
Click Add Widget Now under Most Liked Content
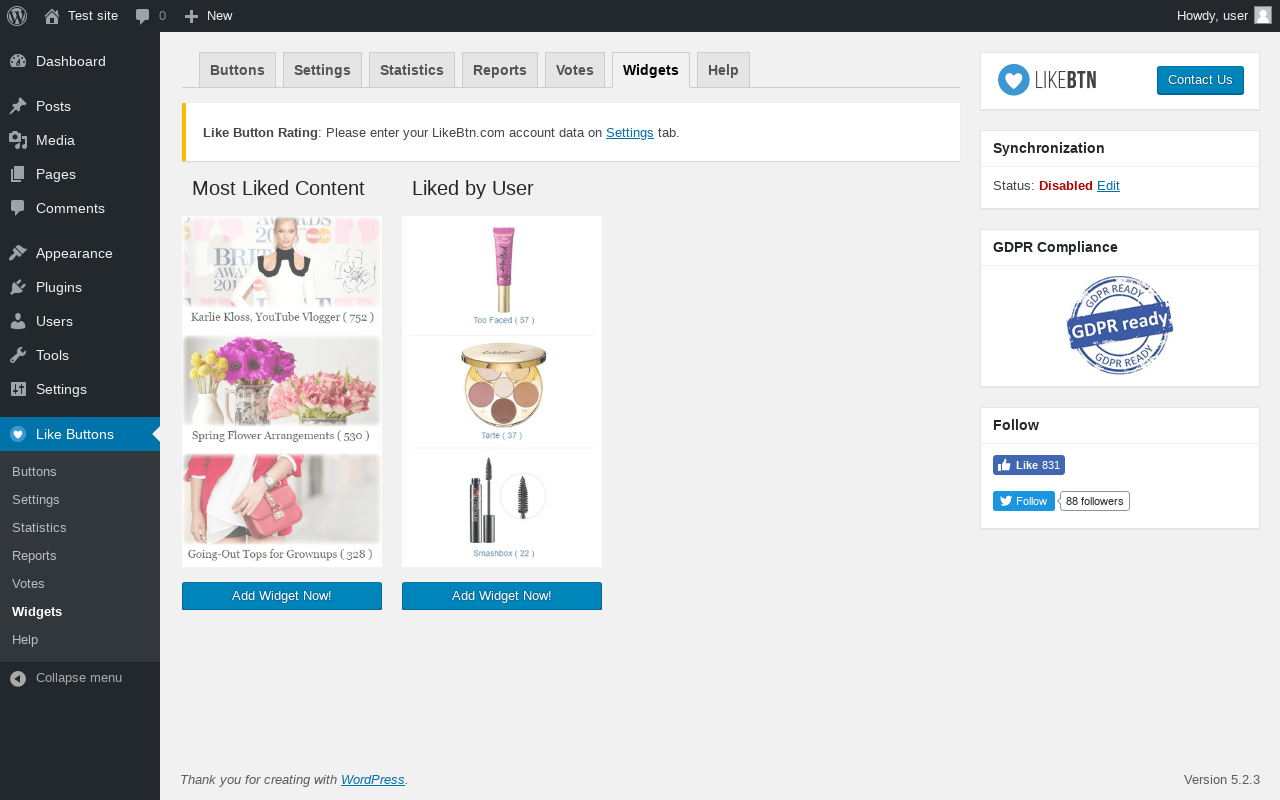point(282,596)
